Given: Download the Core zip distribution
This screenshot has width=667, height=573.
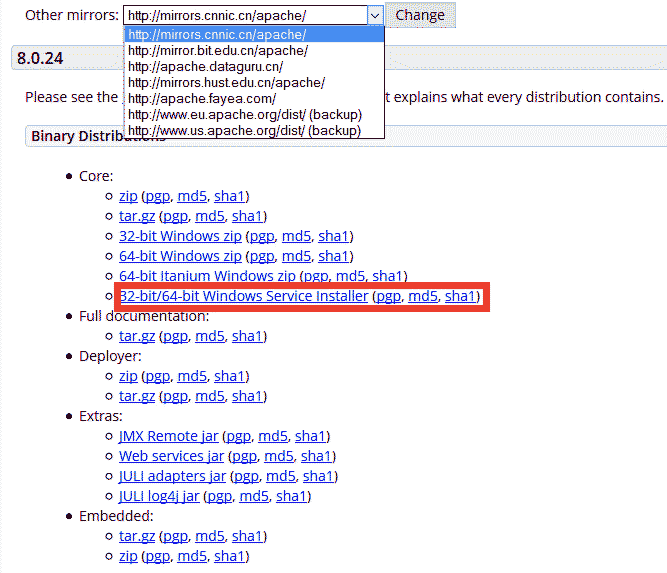Looking at the screenshot, I should click(128, 196).
